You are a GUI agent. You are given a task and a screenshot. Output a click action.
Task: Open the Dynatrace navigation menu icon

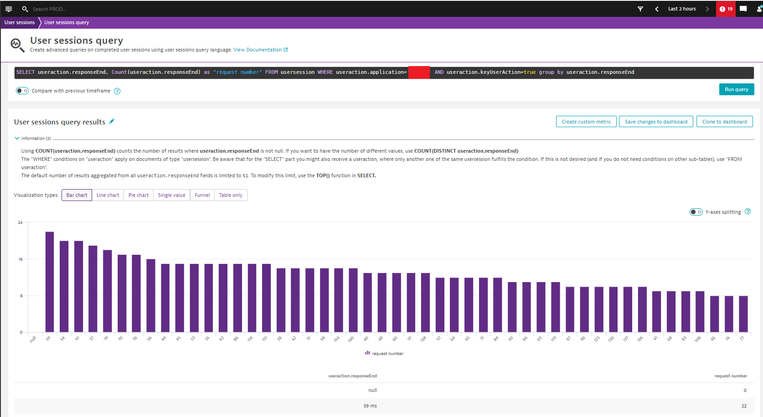click(x=8, y=8)
